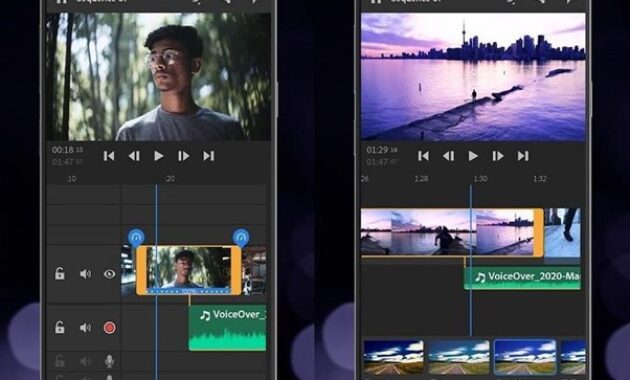Jump to sequence start on left phone
This screenshot has height=380, width=630.
[x=109, y=156]
